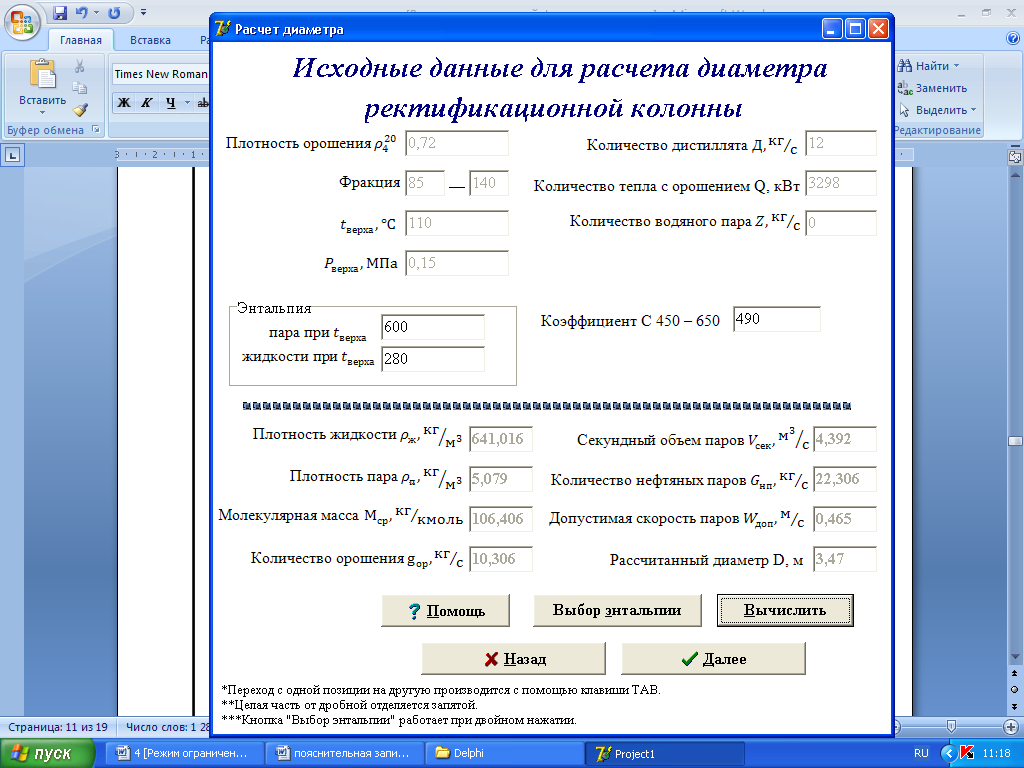Image resolution: width=1024 pixels, height=768 pixels.
Task: Select Format Painter brush icon in Word
Action: point(80,110)
